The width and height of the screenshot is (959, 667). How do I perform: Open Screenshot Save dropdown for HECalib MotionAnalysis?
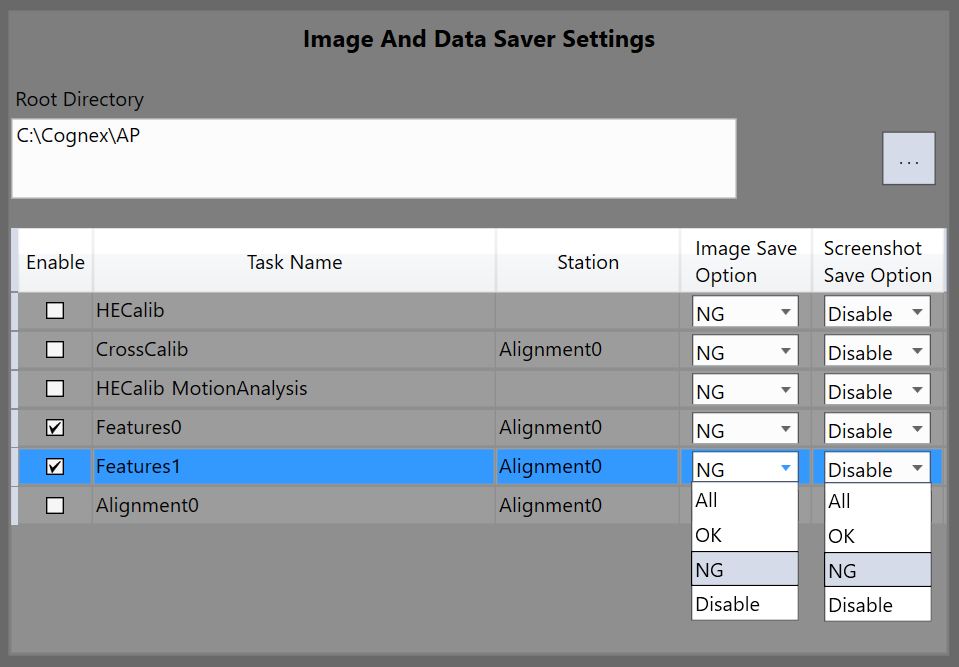tap(877, 390)
